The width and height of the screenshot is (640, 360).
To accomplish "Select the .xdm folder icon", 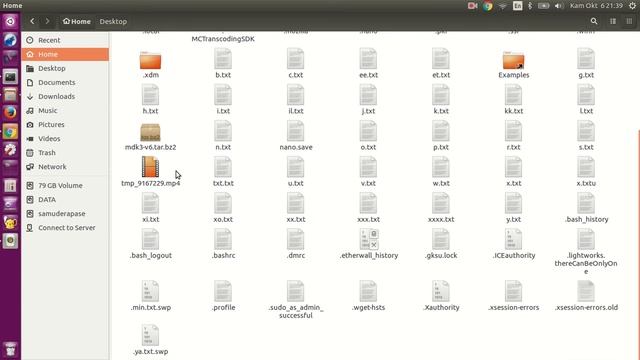I will tap(150, 60).
